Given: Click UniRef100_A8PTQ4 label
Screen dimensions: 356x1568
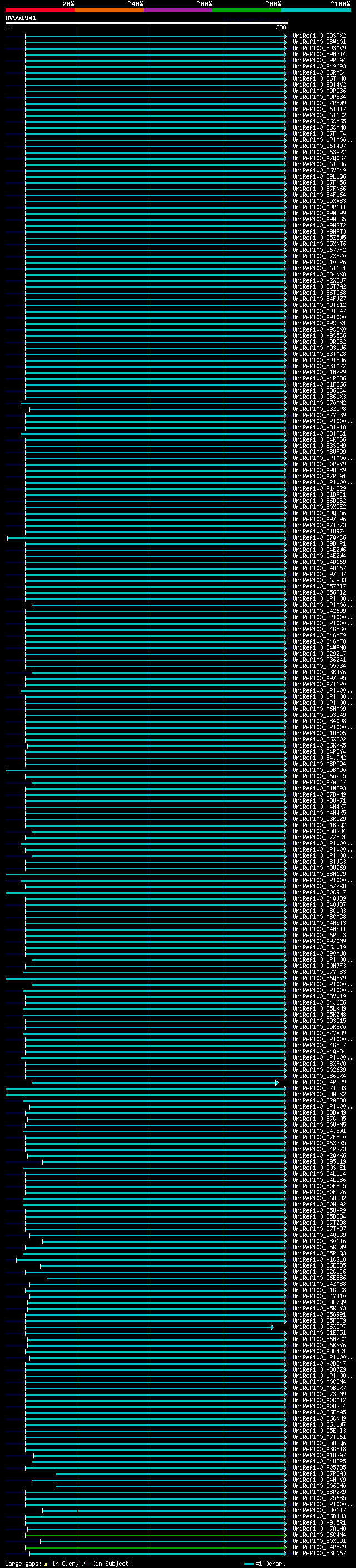Looking at the screenshot, I should click(x=319, y=764).
